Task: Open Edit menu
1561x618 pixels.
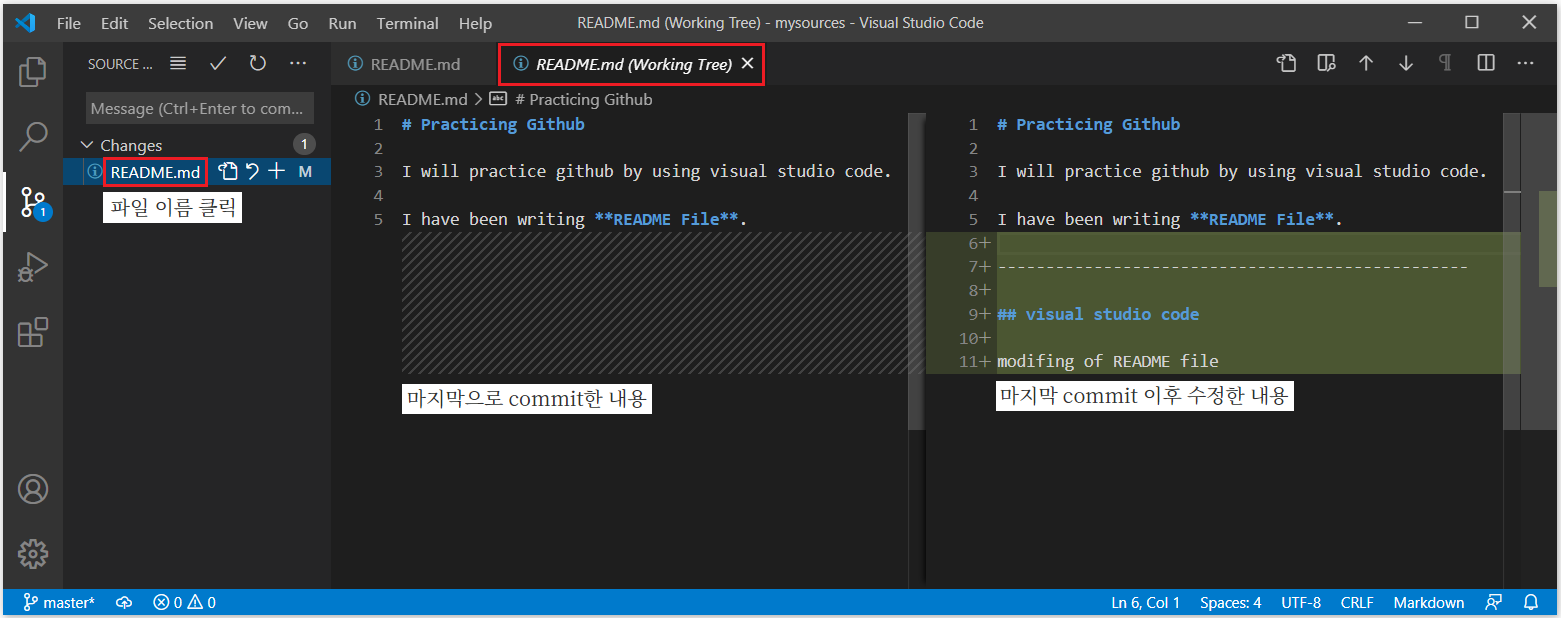Action: click(114, 23)
